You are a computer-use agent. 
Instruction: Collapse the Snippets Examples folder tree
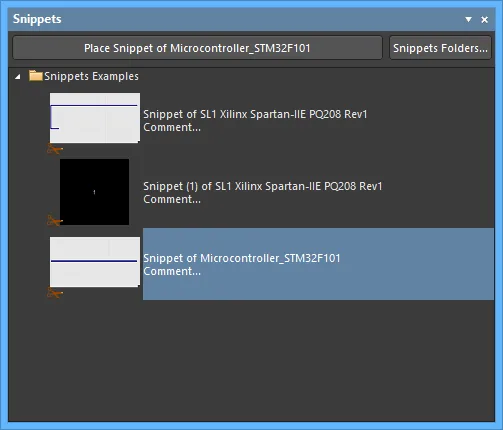pyautogui.click(x=18, y=77)
